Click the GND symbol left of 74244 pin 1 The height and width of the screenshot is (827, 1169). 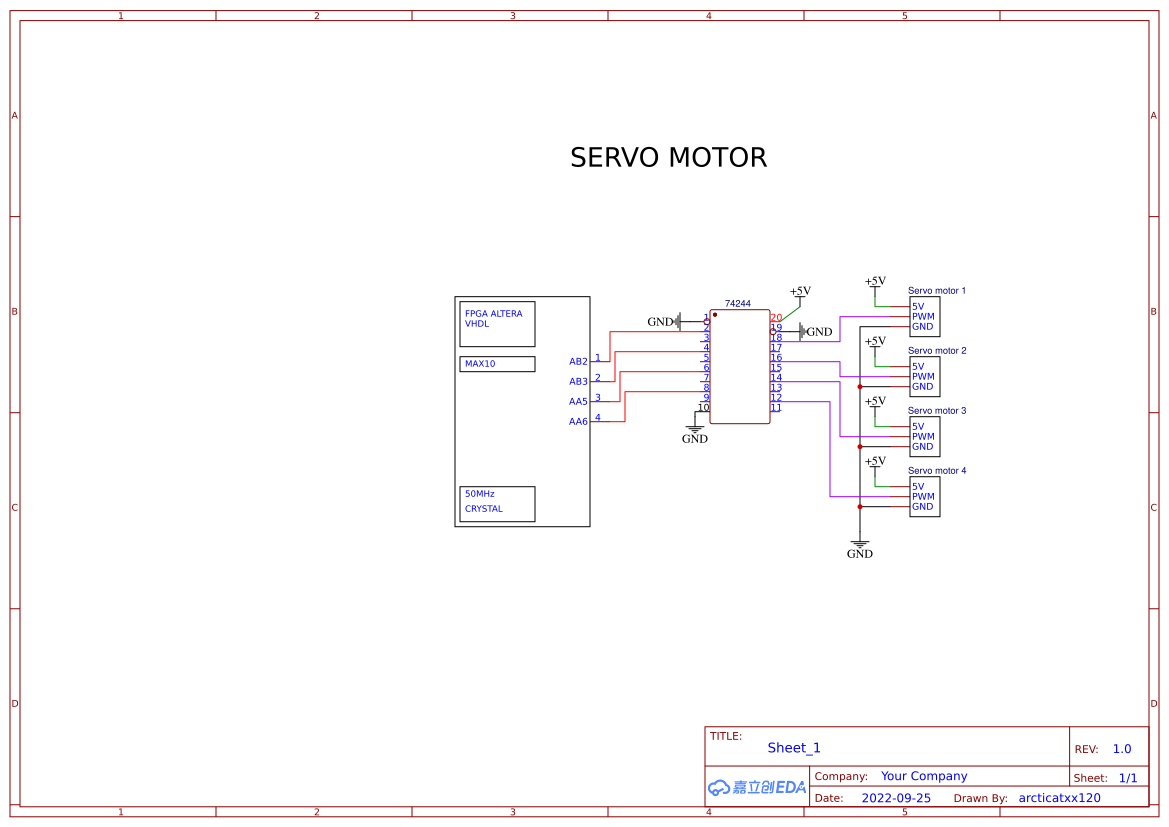pos(665,321)
